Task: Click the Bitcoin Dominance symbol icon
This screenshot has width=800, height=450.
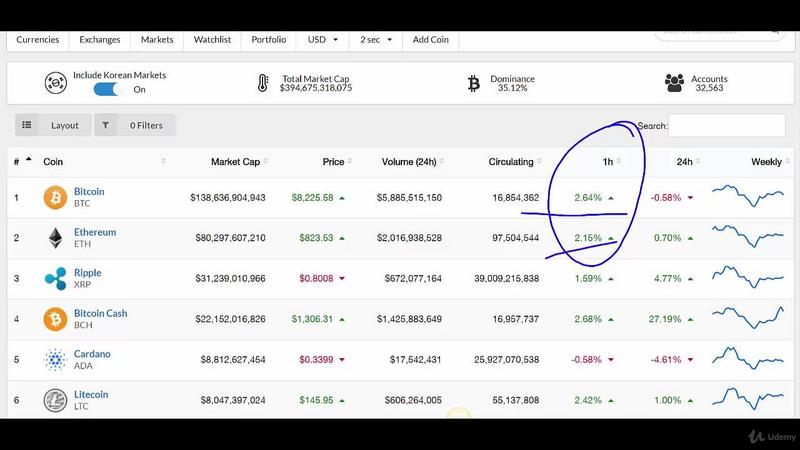Action: pos(474,83)
